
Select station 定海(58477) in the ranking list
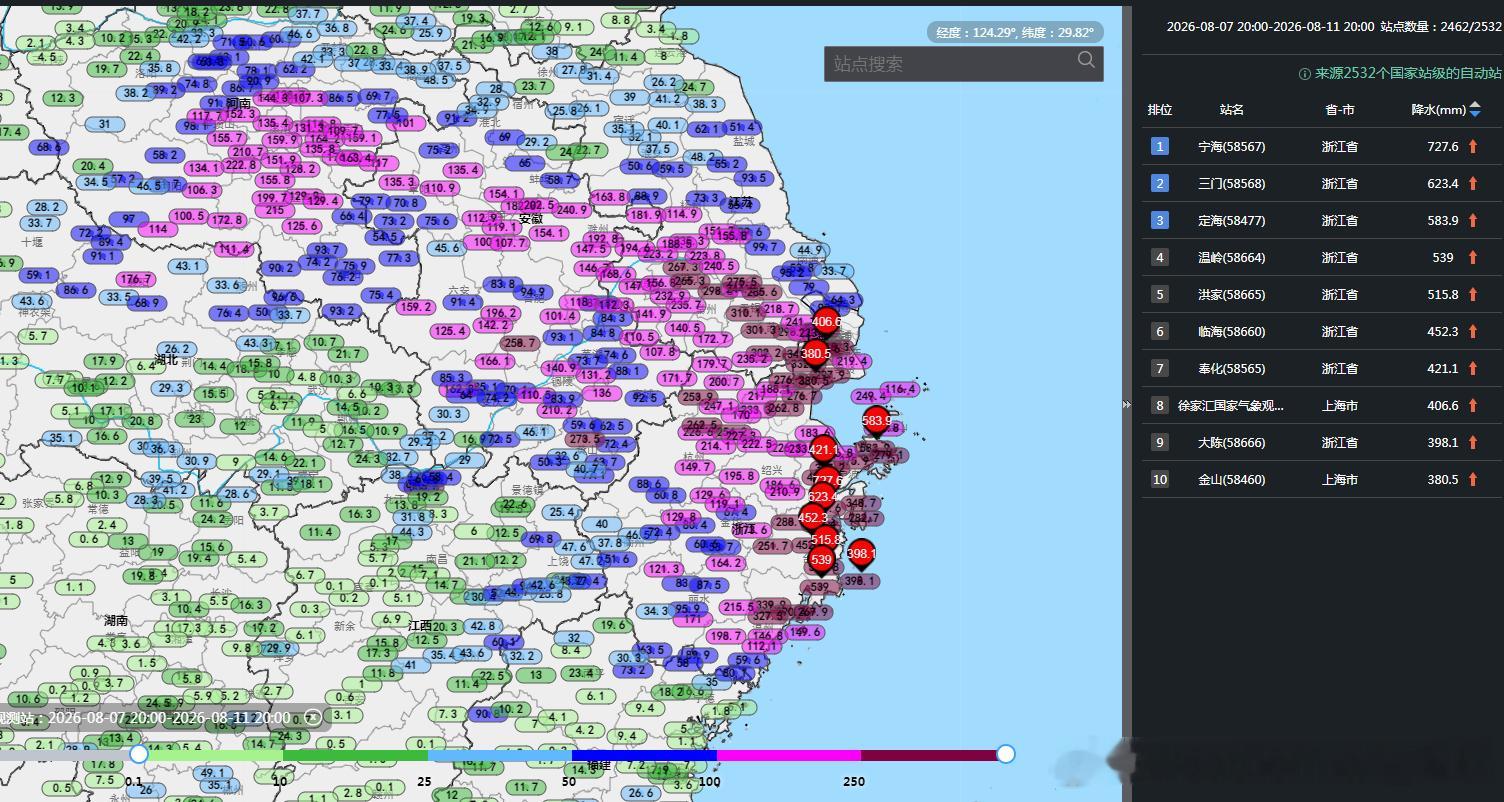[x=1232, y=221]
